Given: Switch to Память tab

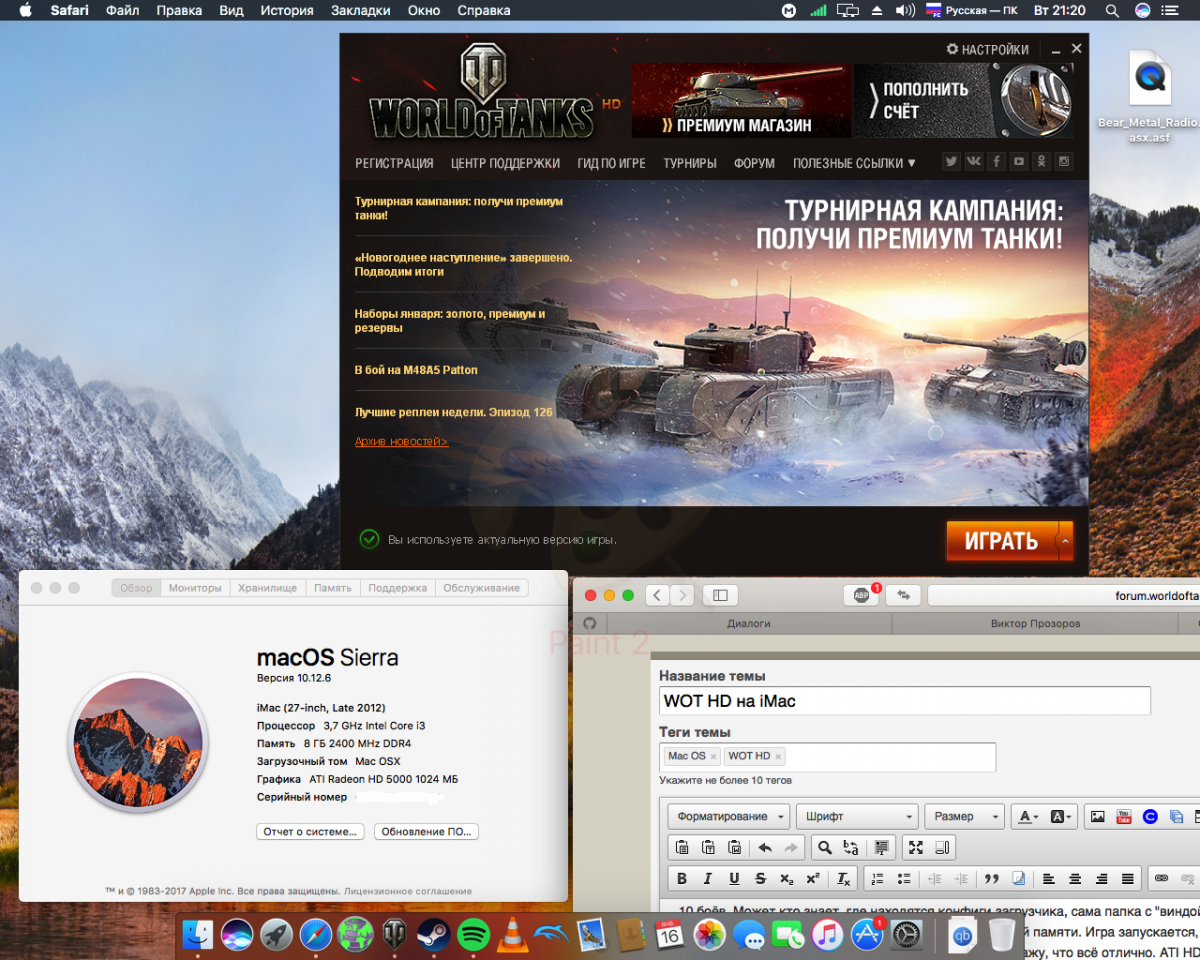Looking at the screenshot, I should click(x=333, y=588).
